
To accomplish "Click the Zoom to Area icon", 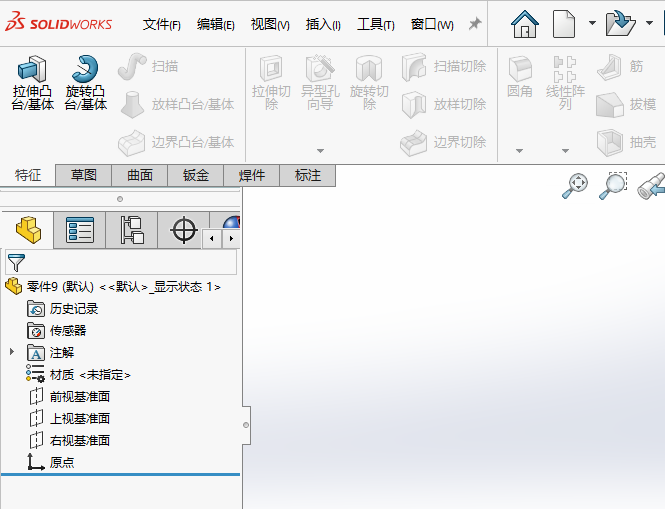I will point(613,185).
